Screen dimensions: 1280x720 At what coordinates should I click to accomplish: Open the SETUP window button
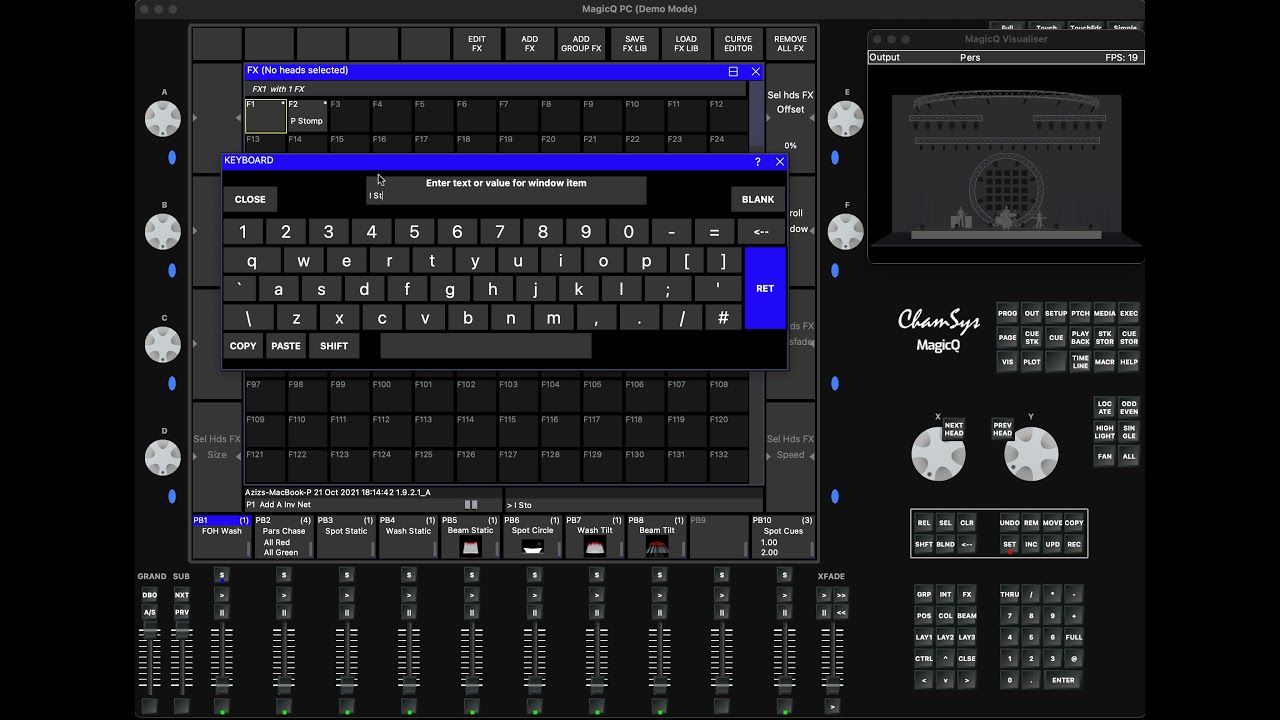click(x=1056, y=314)
